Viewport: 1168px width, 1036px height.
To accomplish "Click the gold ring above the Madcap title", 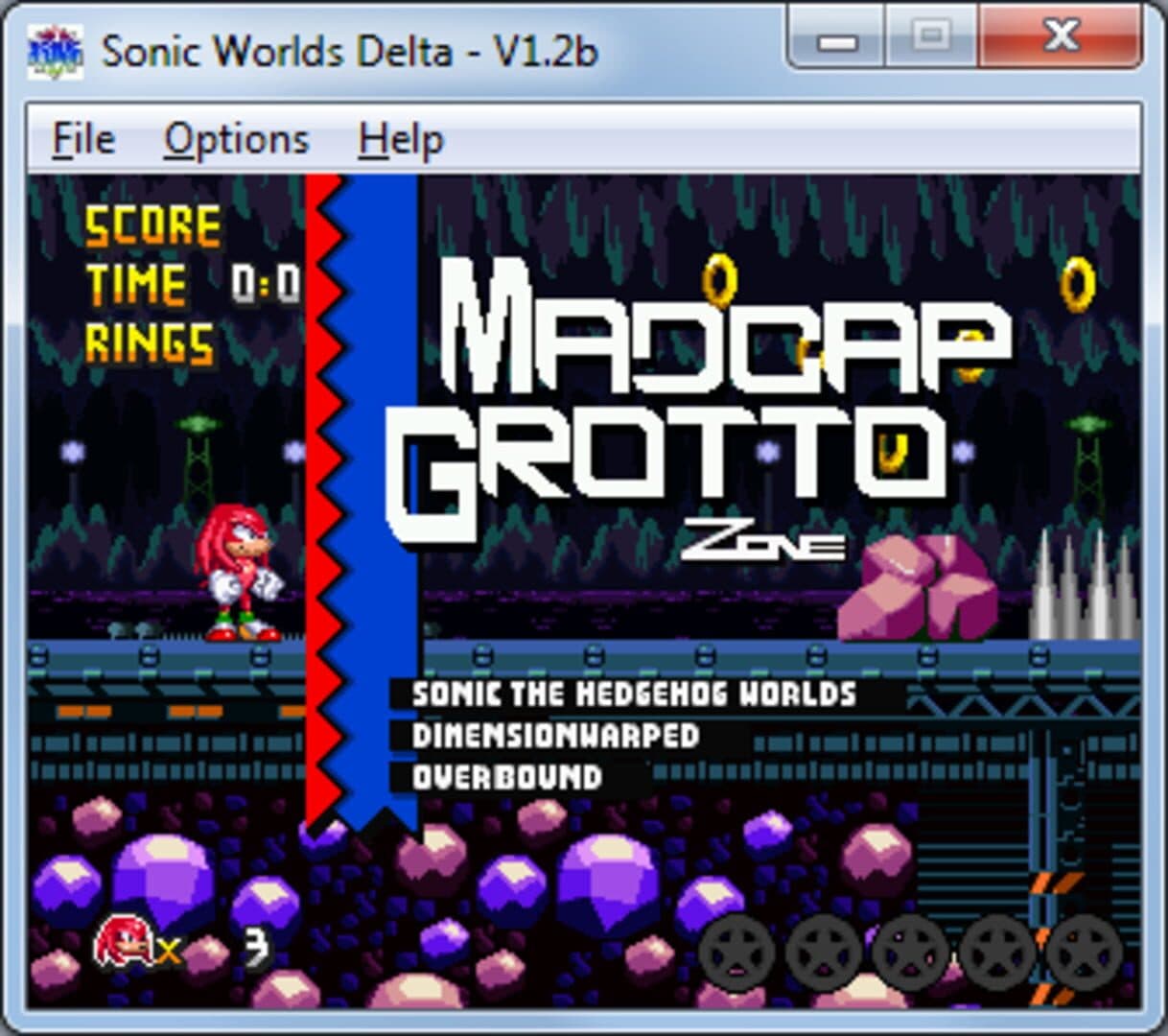I will 719,280.
